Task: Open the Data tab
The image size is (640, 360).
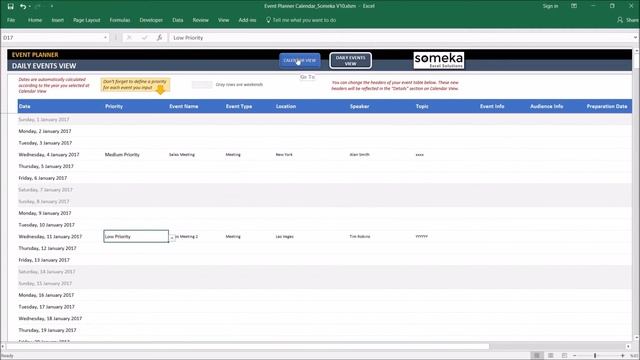Action: (x=178, y=20)
